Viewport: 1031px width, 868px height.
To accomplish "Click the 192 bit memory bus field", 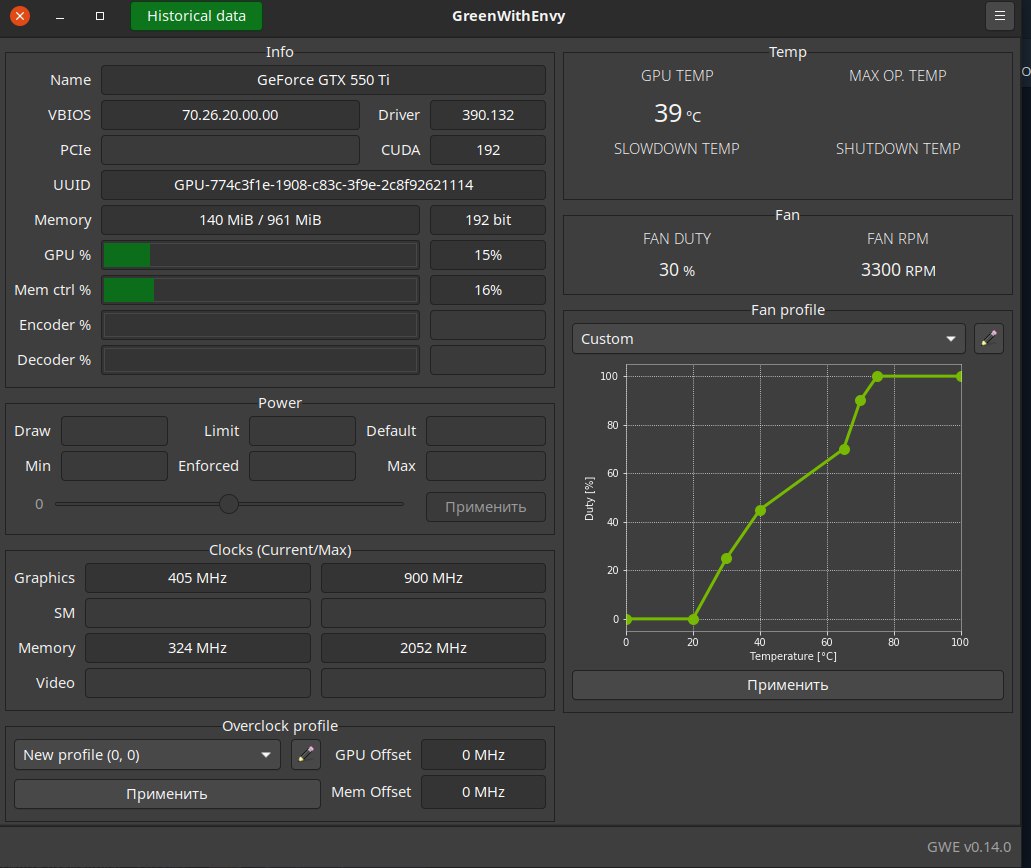I will click(487, 220).
